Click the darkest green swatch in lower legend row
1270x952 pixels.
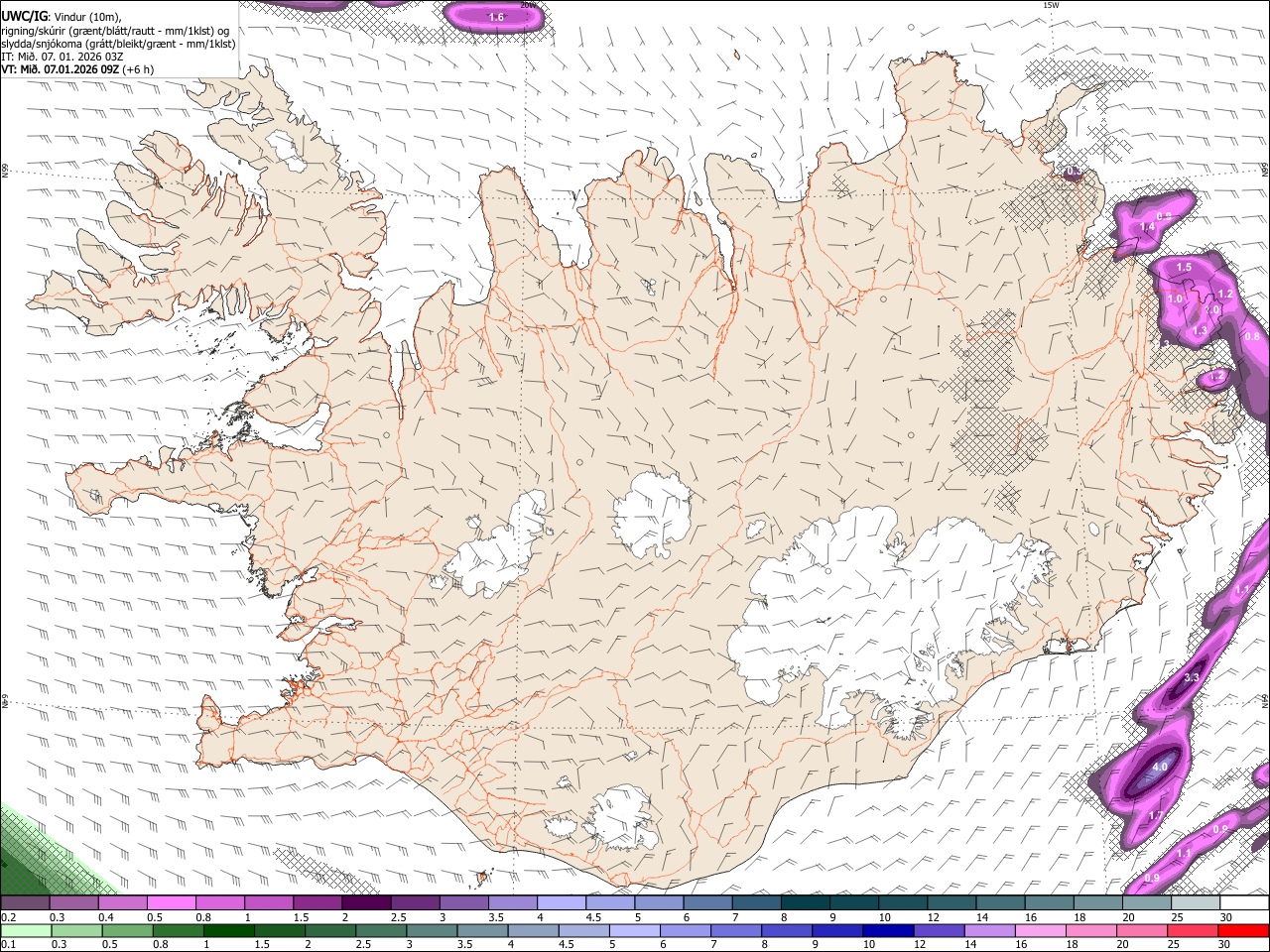(x=227, y=930)
